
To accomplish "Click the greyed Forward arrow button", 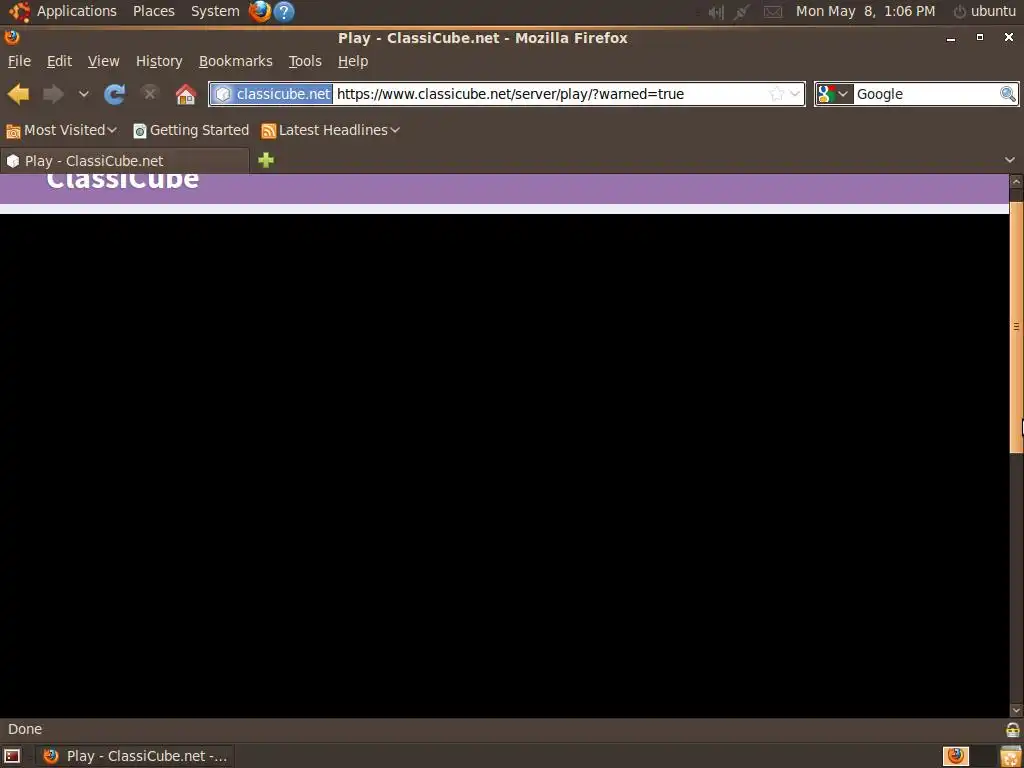I will click(54, 94).
